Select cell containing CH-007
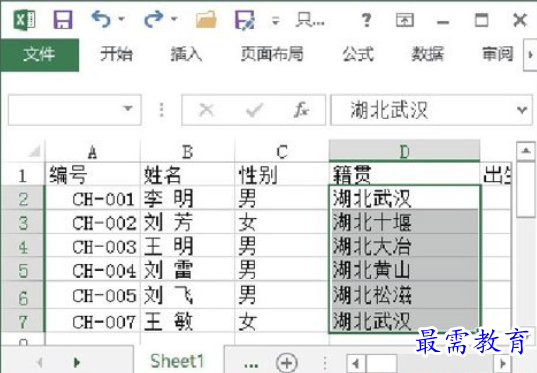Image resolution: width=537 pixels, height=373 pixels. coord(92,321)
